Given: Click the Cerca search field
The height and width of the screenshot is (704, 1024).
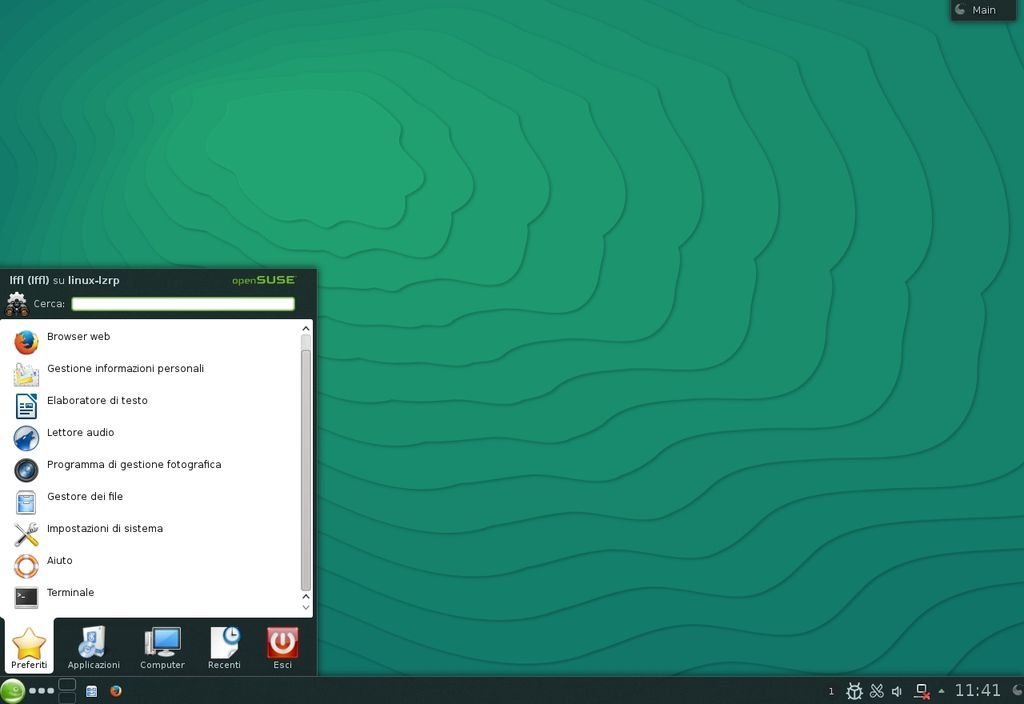Looking at the screenshot, I should 183,304.
